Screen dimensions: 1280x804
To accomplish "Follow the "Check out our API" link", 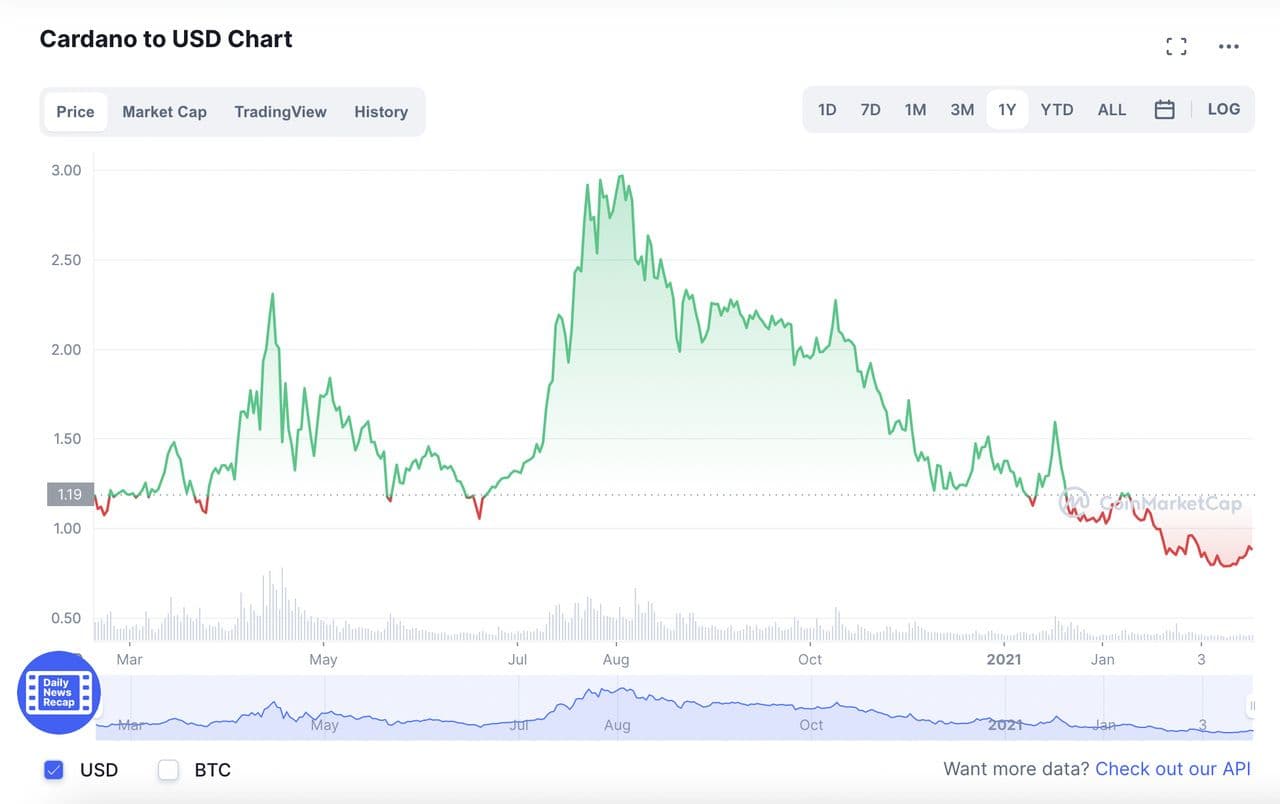I will tap(1173, 769).
